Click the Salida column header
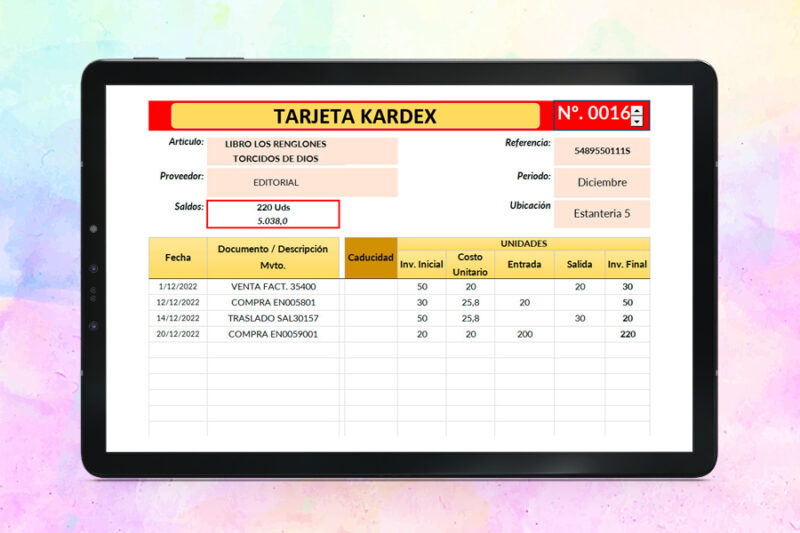The height and width of the screenshot is (533, 800). pyautogui.click(x=580, y=264)
